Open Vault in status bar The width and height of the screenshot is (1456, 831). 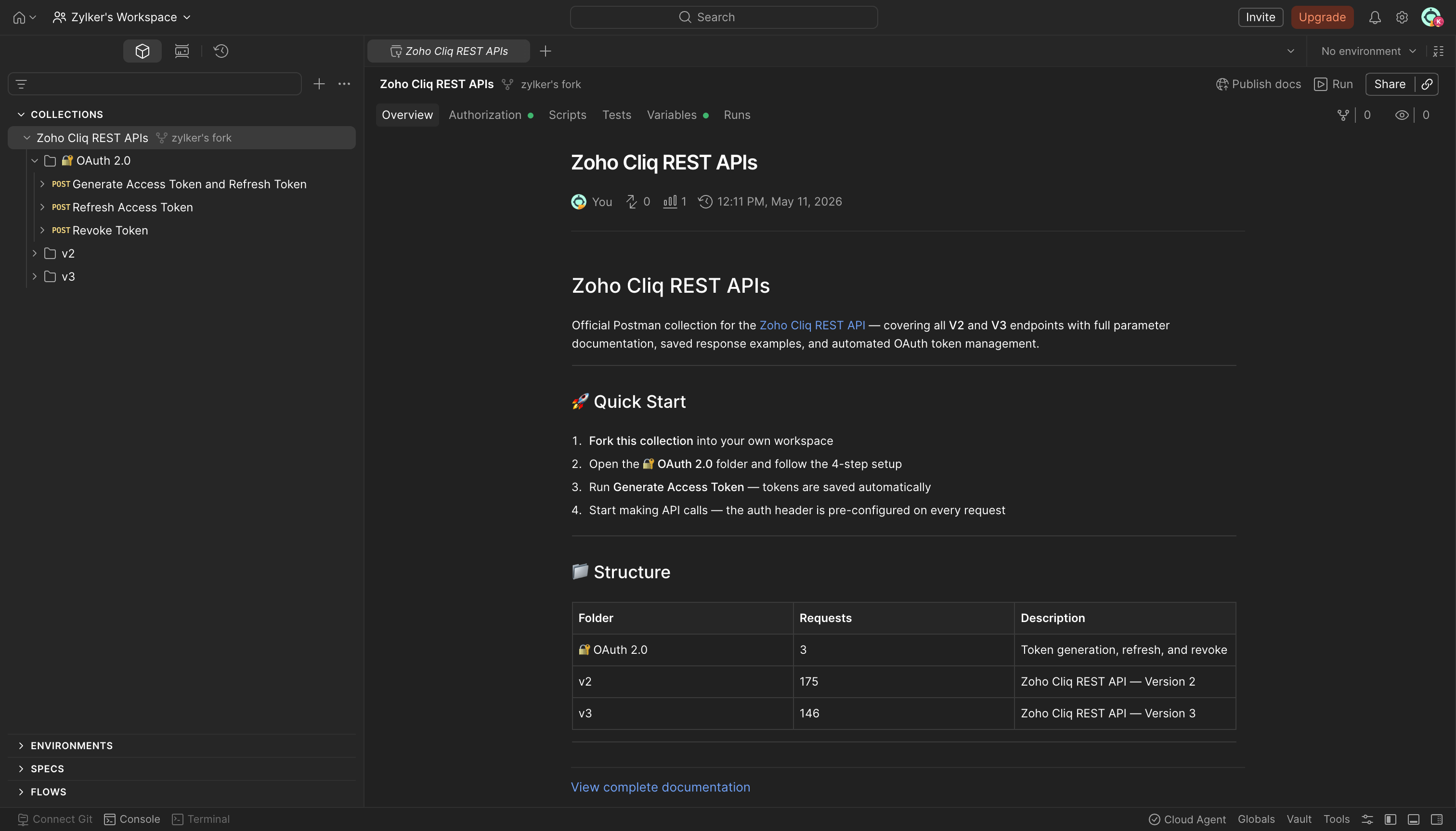point(1299,819)
